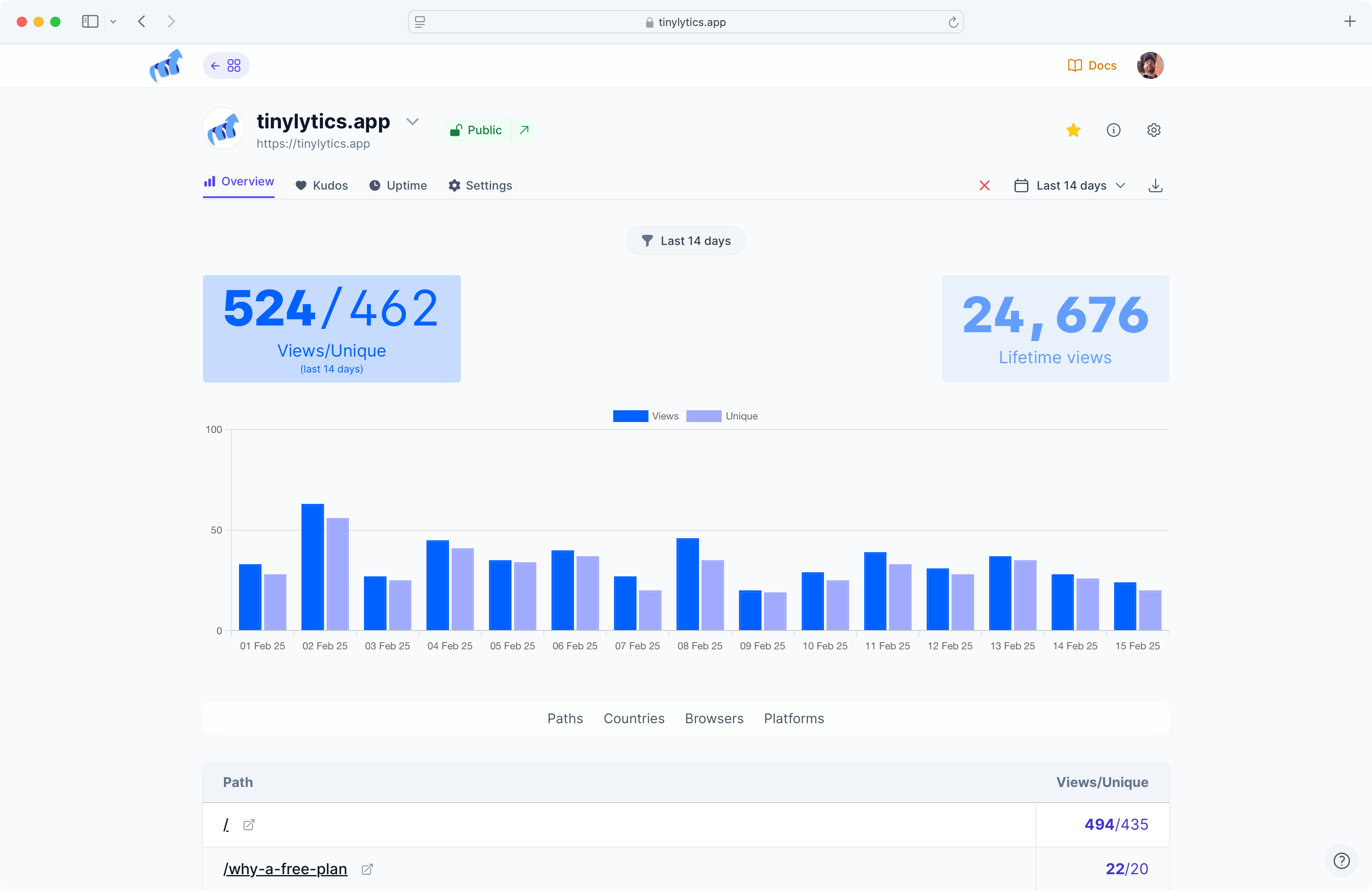
Task: Click the Last 14 days filter pill
Action: point(686,241)
